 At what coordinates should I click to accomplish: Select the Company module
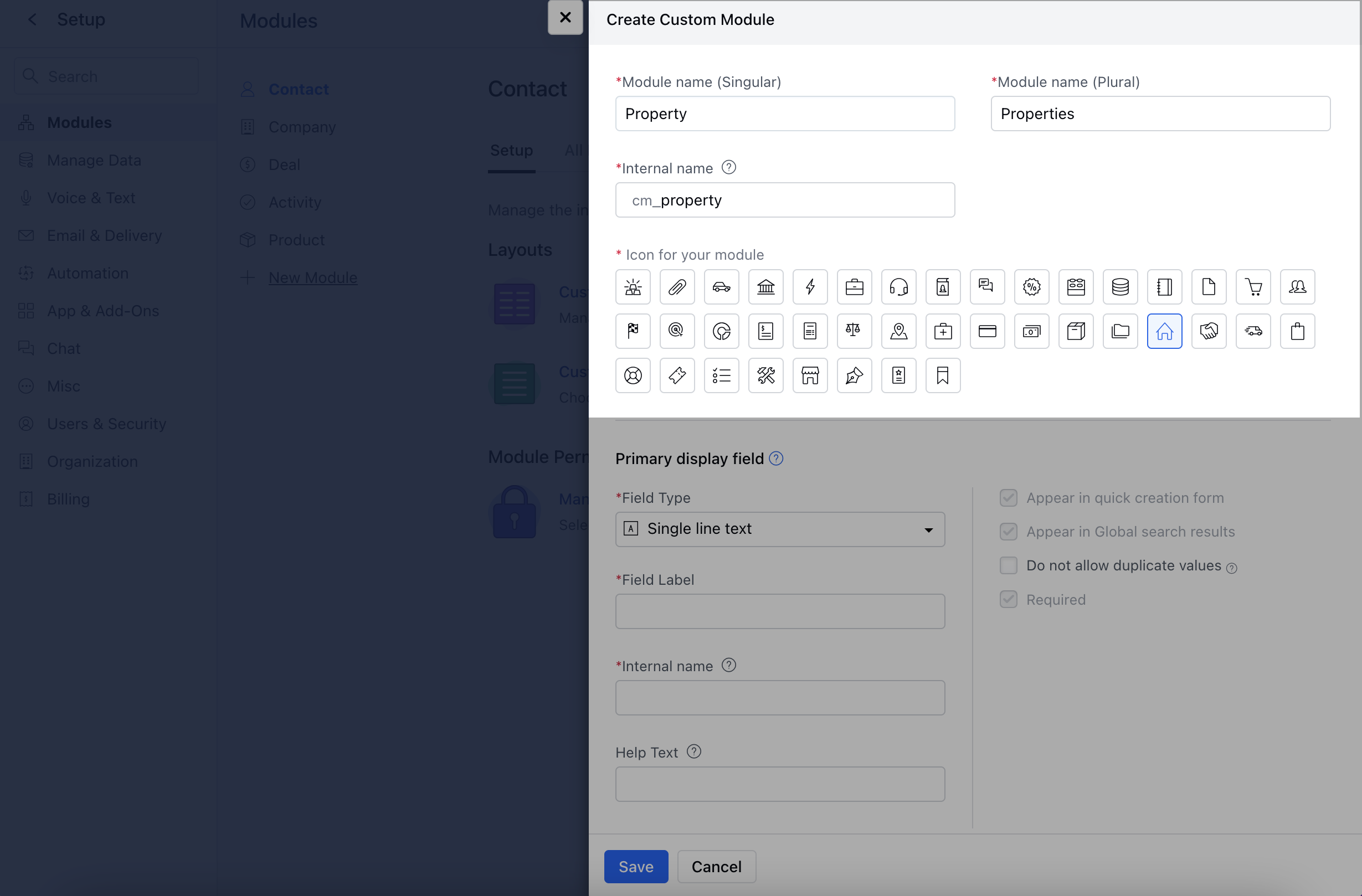(x=302, y=127)
